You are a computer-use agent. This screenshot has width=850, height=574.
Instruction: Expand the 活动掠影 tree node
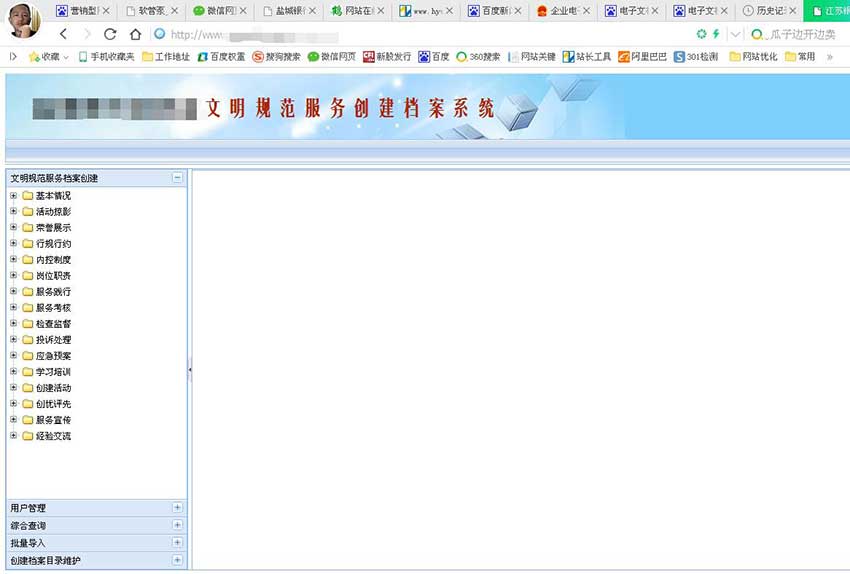point(14,212)
